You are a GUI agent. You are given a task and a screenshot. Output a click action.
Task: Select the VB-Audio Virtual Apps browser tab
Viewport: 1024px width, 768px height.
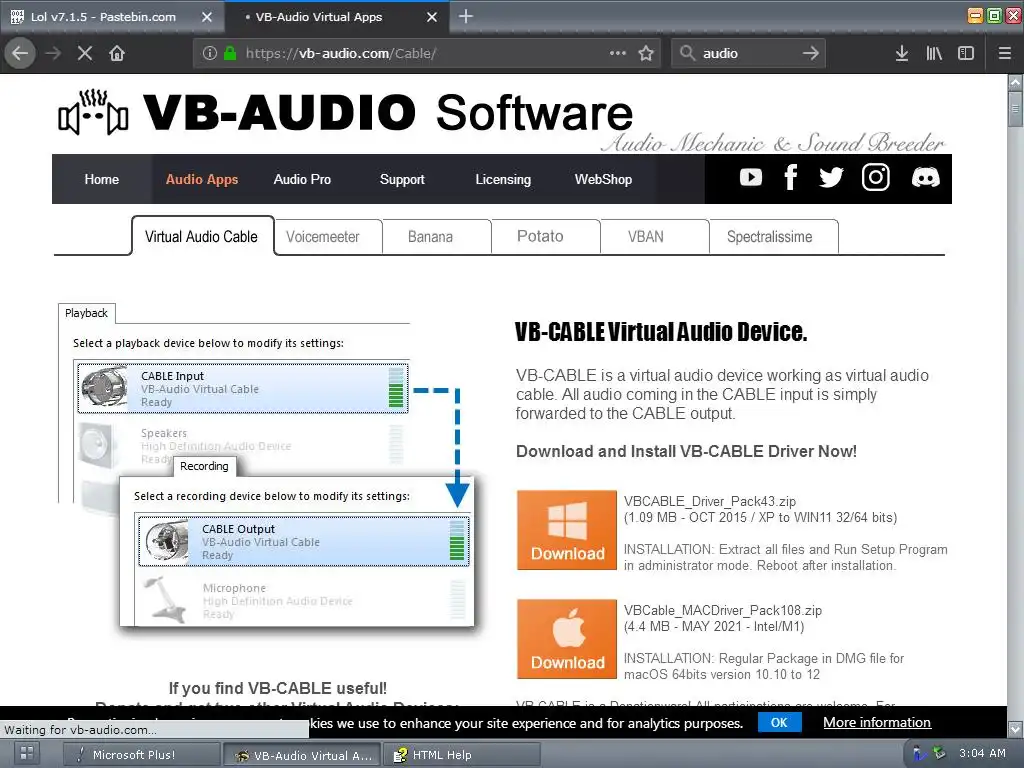click(336, 17)
